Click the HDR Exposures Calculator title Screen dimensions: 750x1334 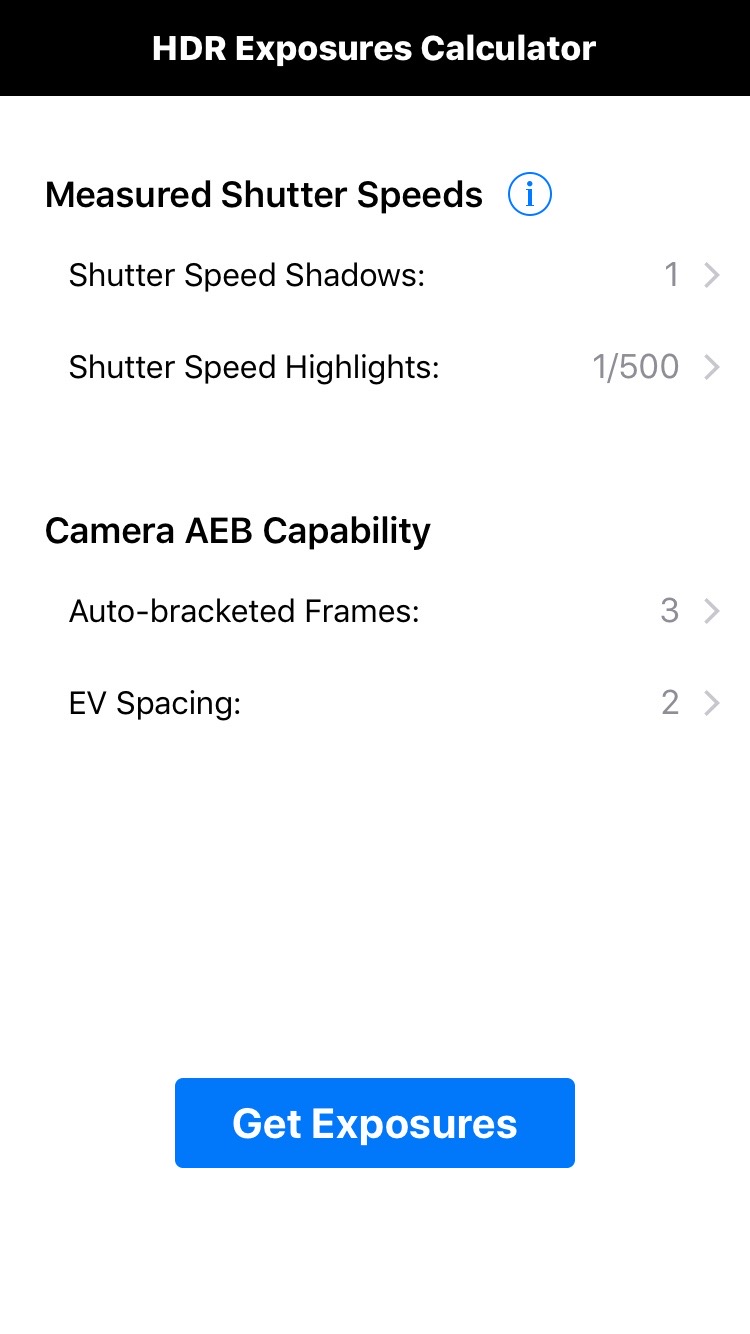click(x=374, y=48)
